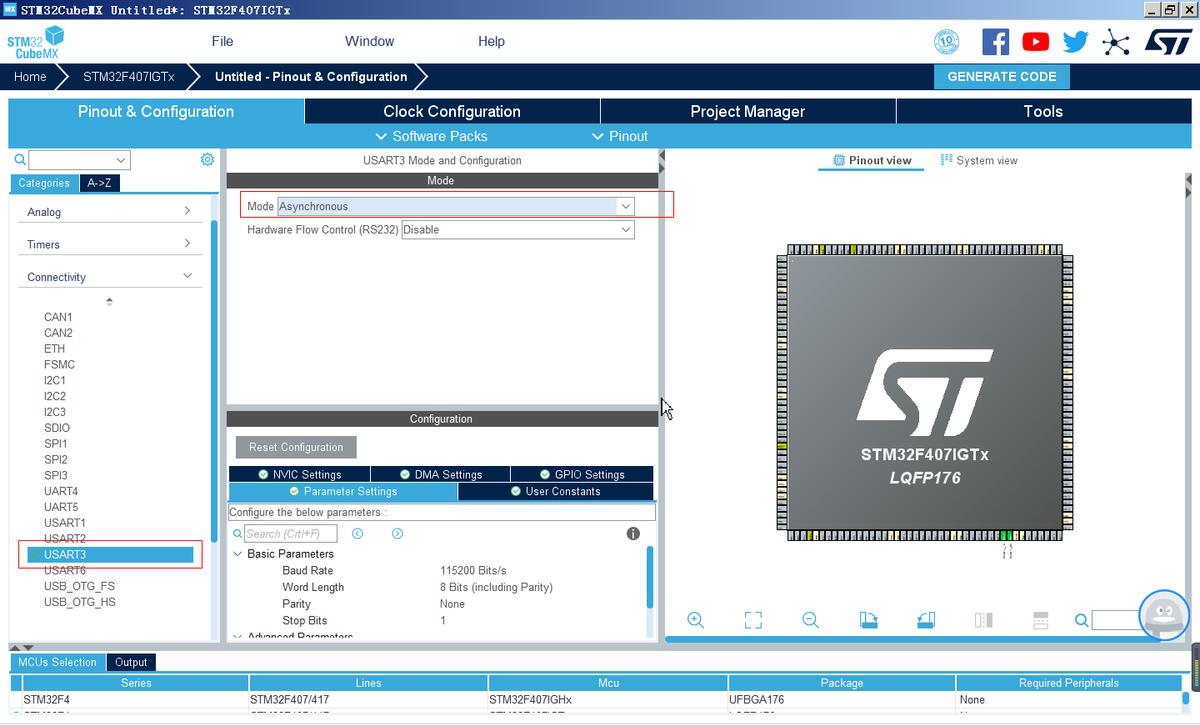
Task: Click the STM32F407IGTx breadcrumb
Action: 128,77
